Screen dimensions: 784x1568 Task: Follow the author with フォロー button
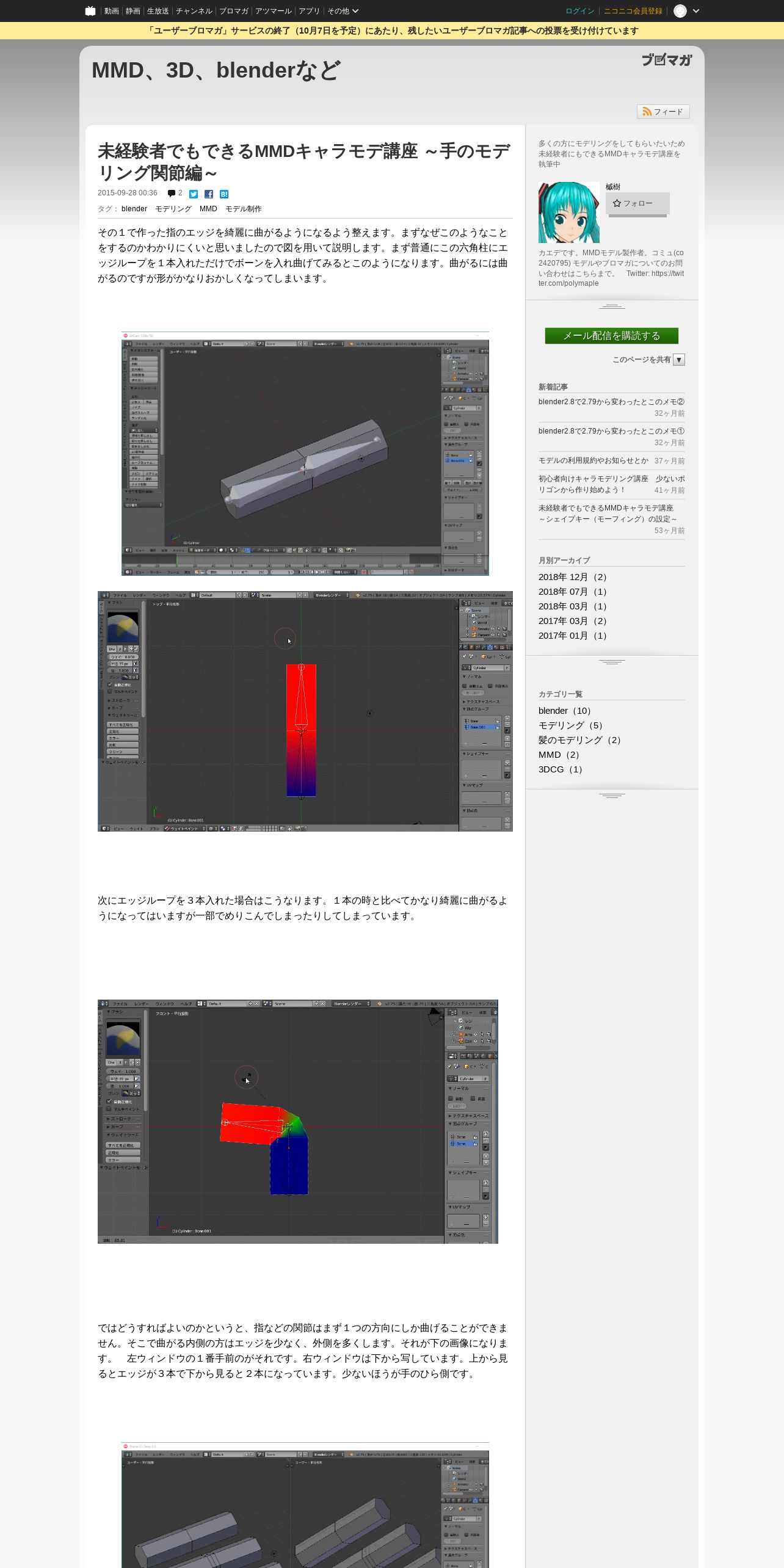(637, 203)
